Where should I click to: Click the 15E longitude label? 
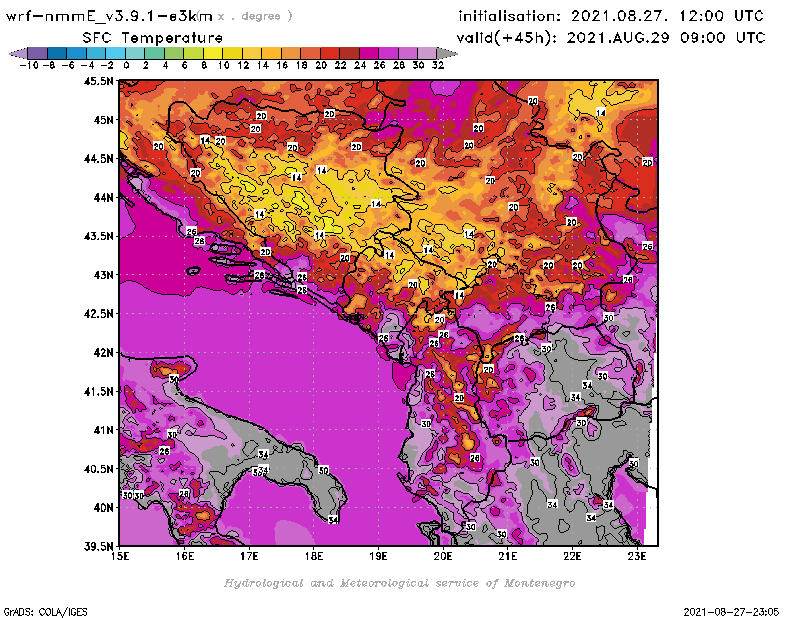(x=120, y=556)
